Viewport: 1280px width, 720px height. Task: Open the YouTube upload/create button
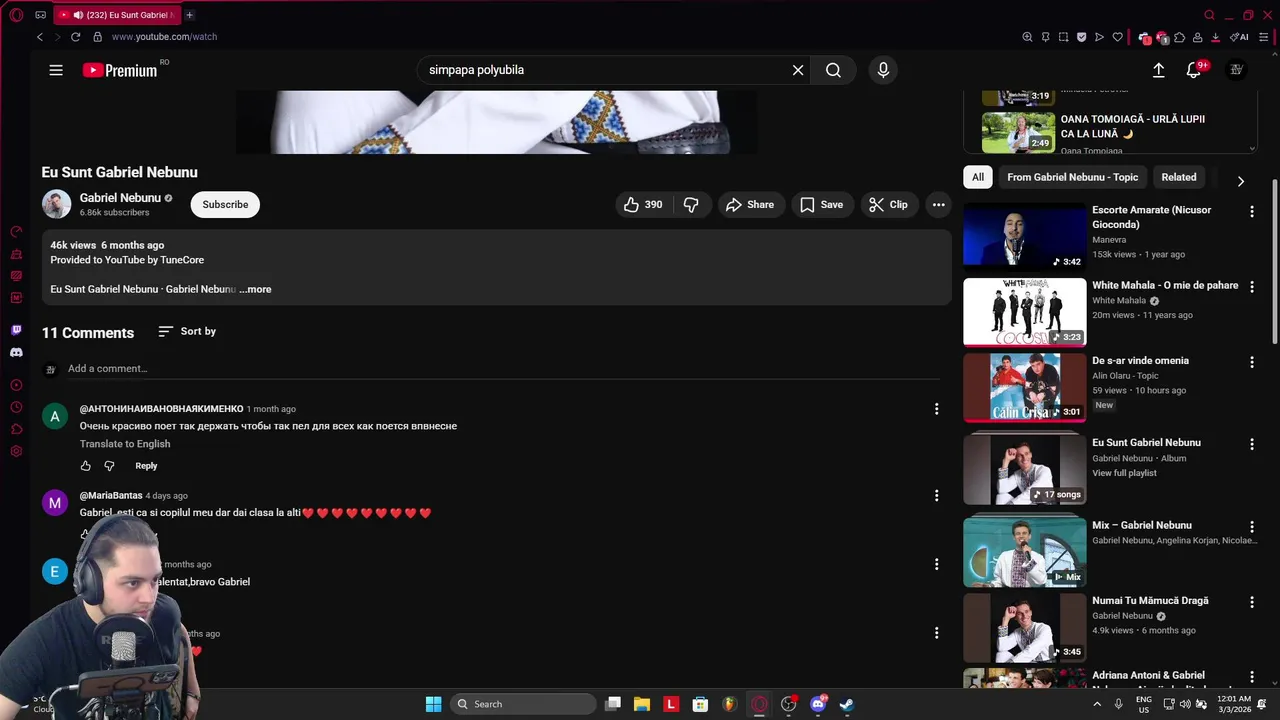pos(1158,70)
